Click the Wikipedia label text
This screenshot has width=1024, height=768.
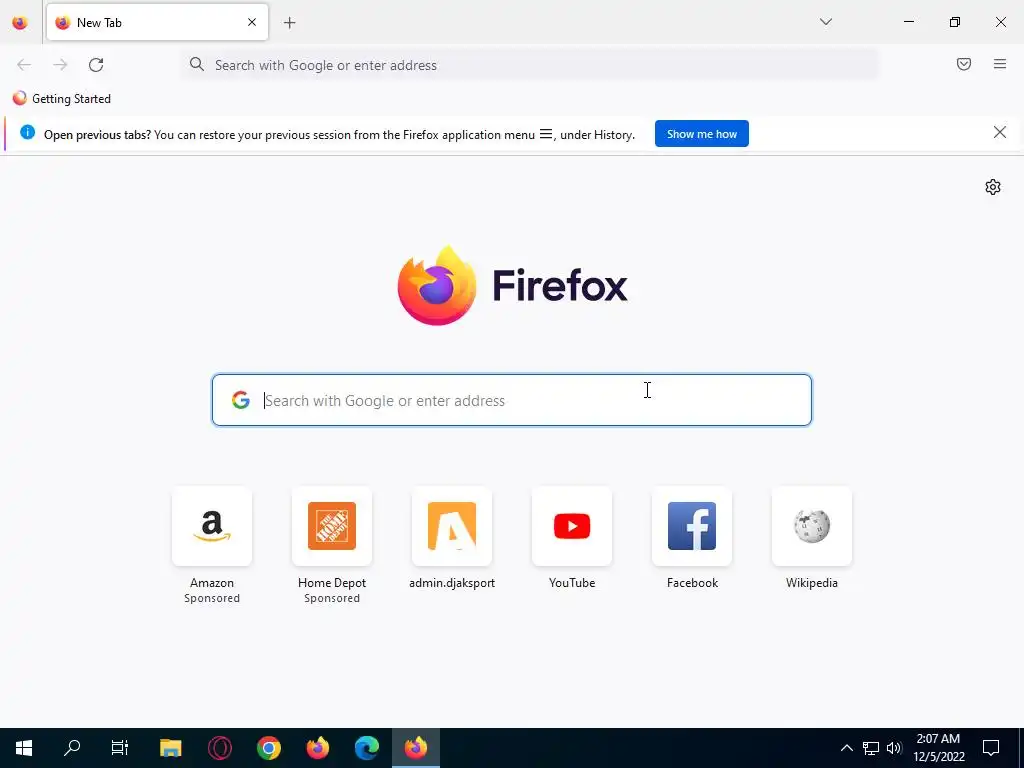point(812,583)
